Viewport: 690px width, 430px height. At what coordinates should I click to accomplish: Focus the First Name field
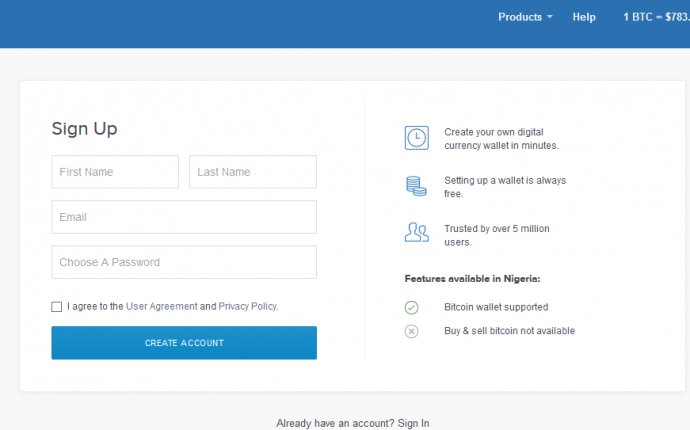click(x=115, y=172)
